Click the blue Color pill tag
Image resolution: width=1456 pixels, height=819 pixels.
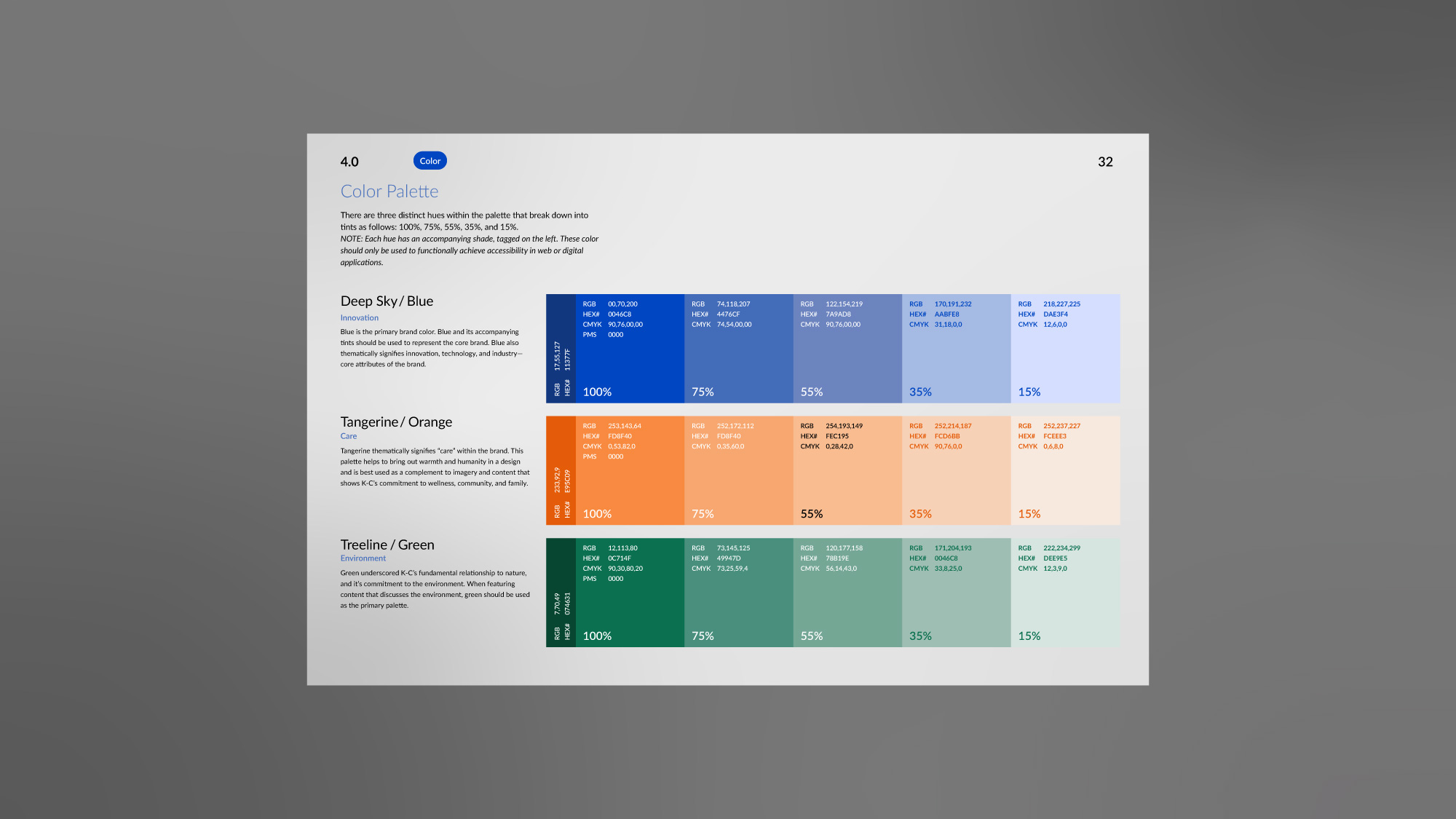click(x=430, y=161)
